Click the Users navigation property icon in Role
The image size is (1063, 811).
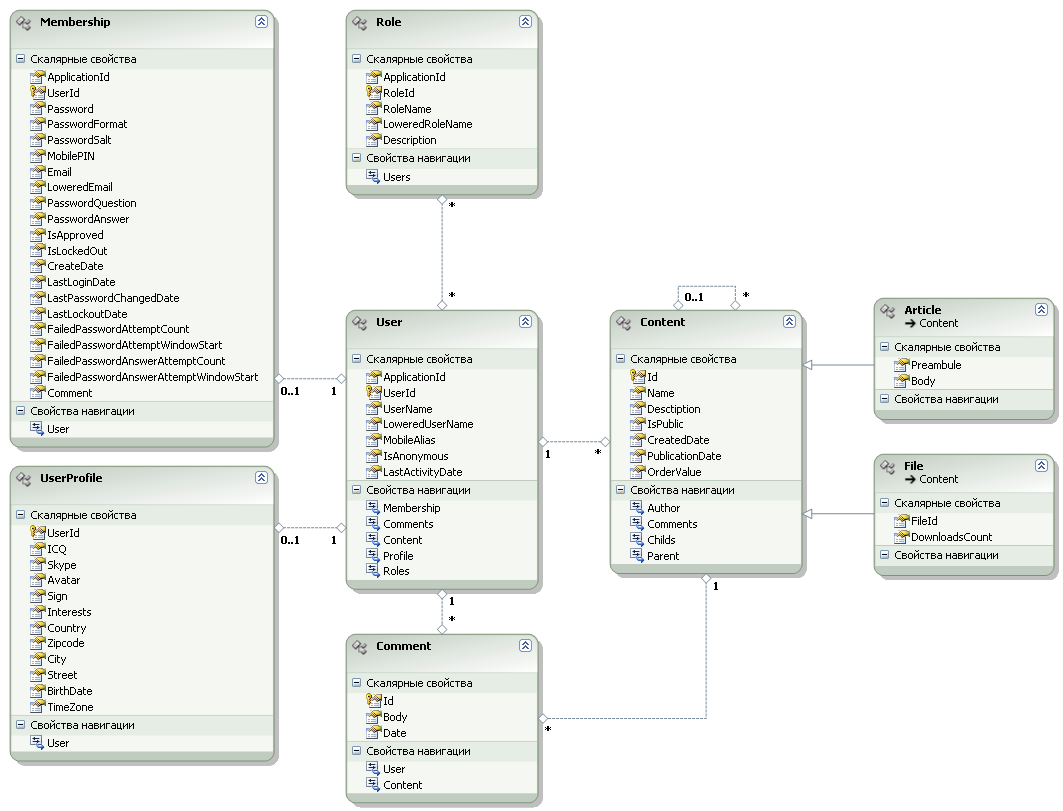374,177
